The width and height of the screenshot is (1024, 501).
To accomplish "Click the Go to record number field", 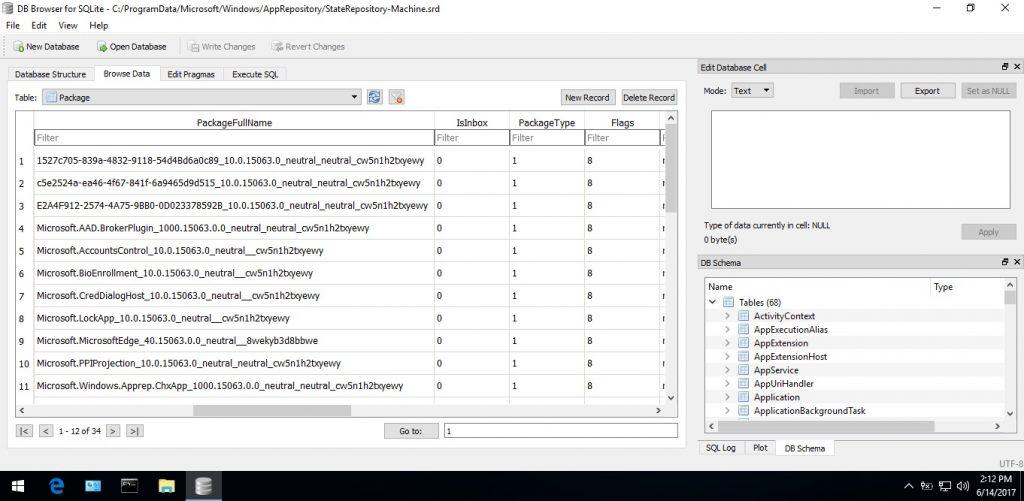I will point(560,431).
